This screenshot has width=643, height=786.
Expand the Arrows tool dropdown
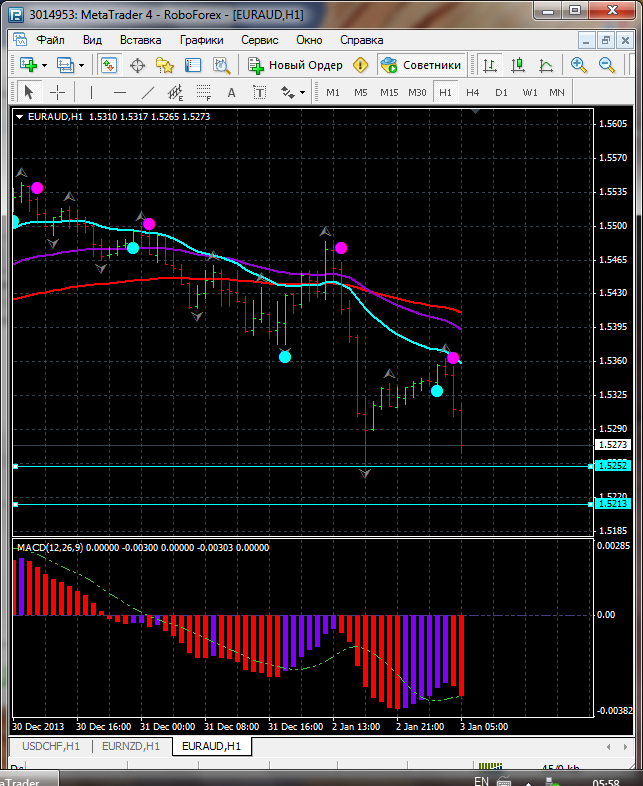[x=302, y=93]
